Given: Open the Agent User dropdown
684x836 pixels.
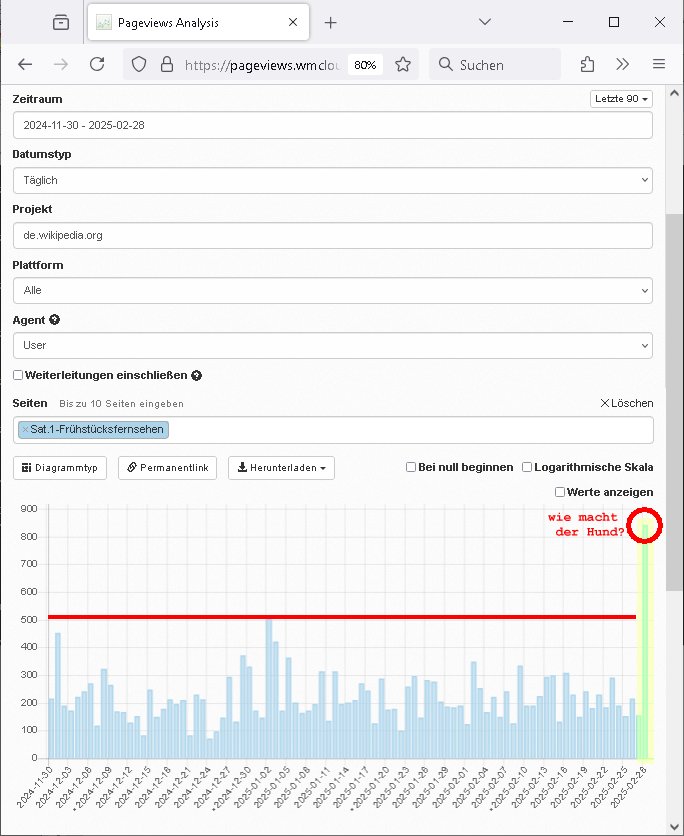Looking at the screenshot, I should click(333, 345).
